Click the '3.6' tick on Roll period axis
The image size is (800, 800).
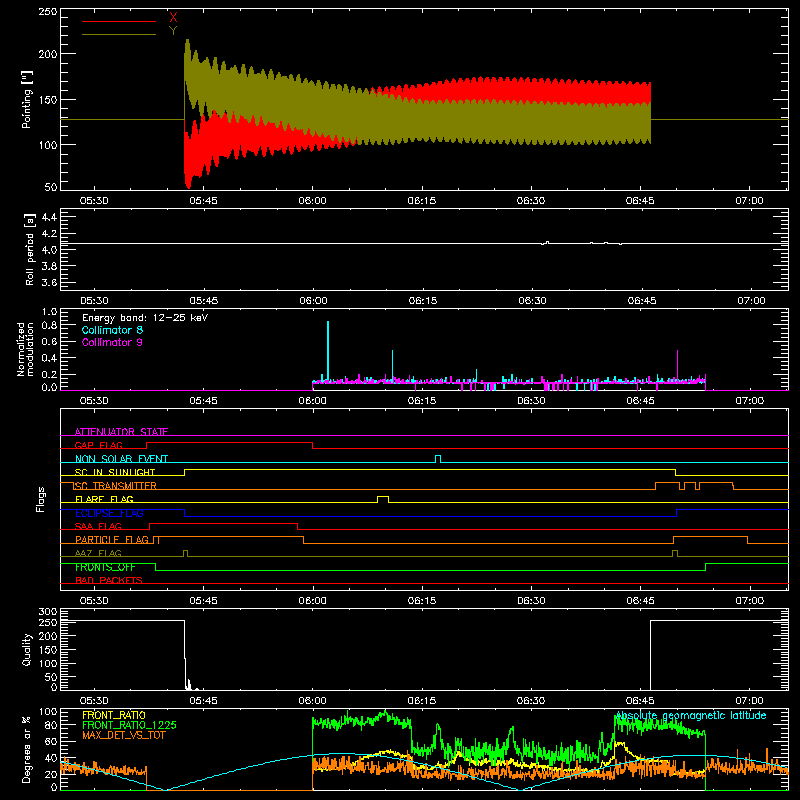49,282
